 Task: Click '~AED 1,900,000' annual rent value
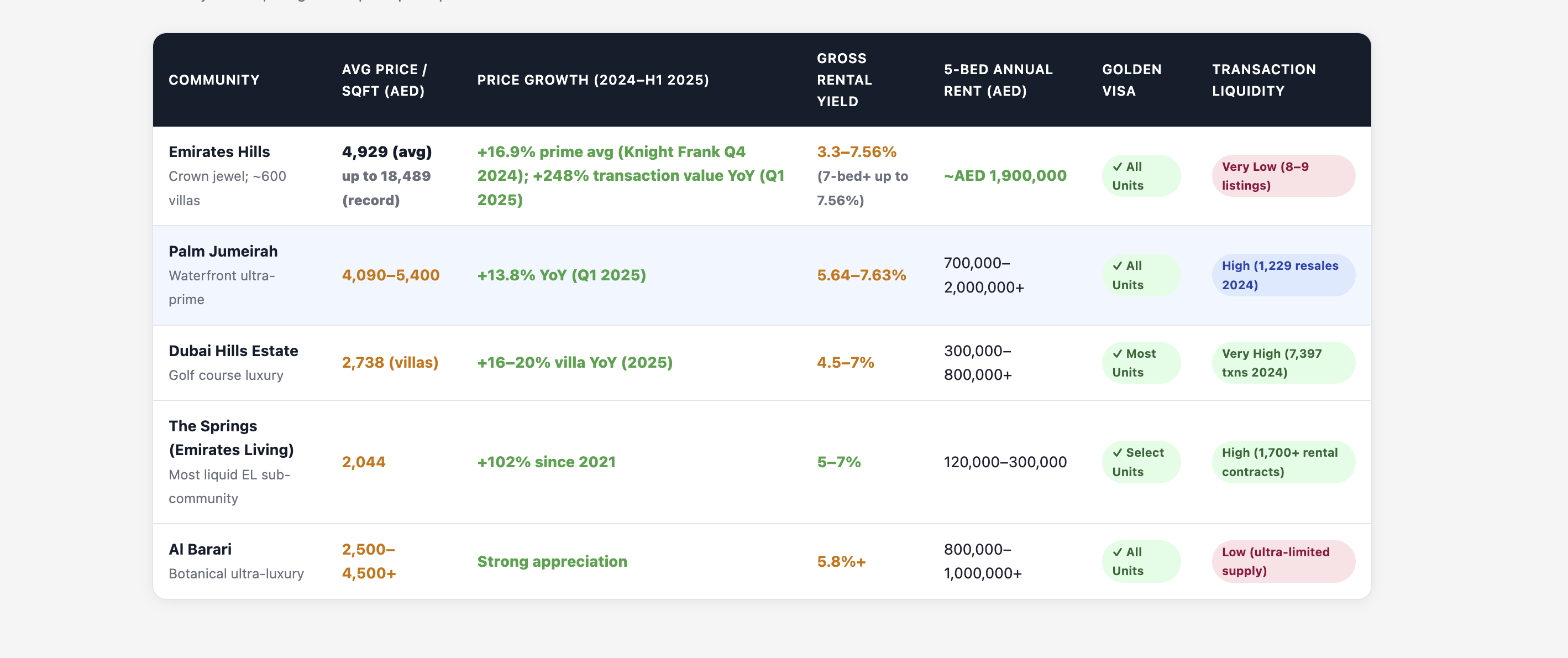pyautogui.click(x=1004, y=176)
